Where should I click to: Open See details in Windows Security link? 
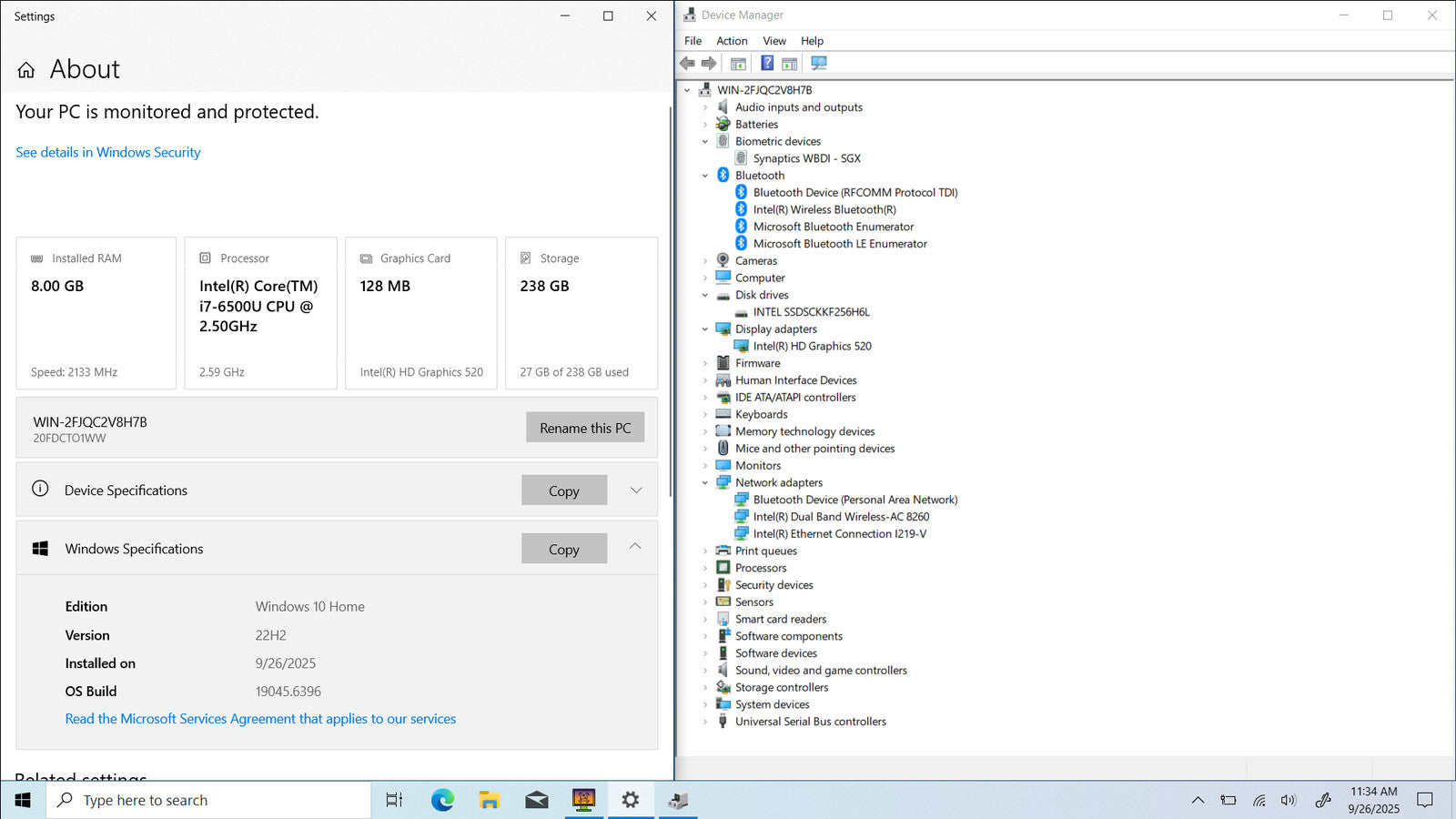pos(108,152)
